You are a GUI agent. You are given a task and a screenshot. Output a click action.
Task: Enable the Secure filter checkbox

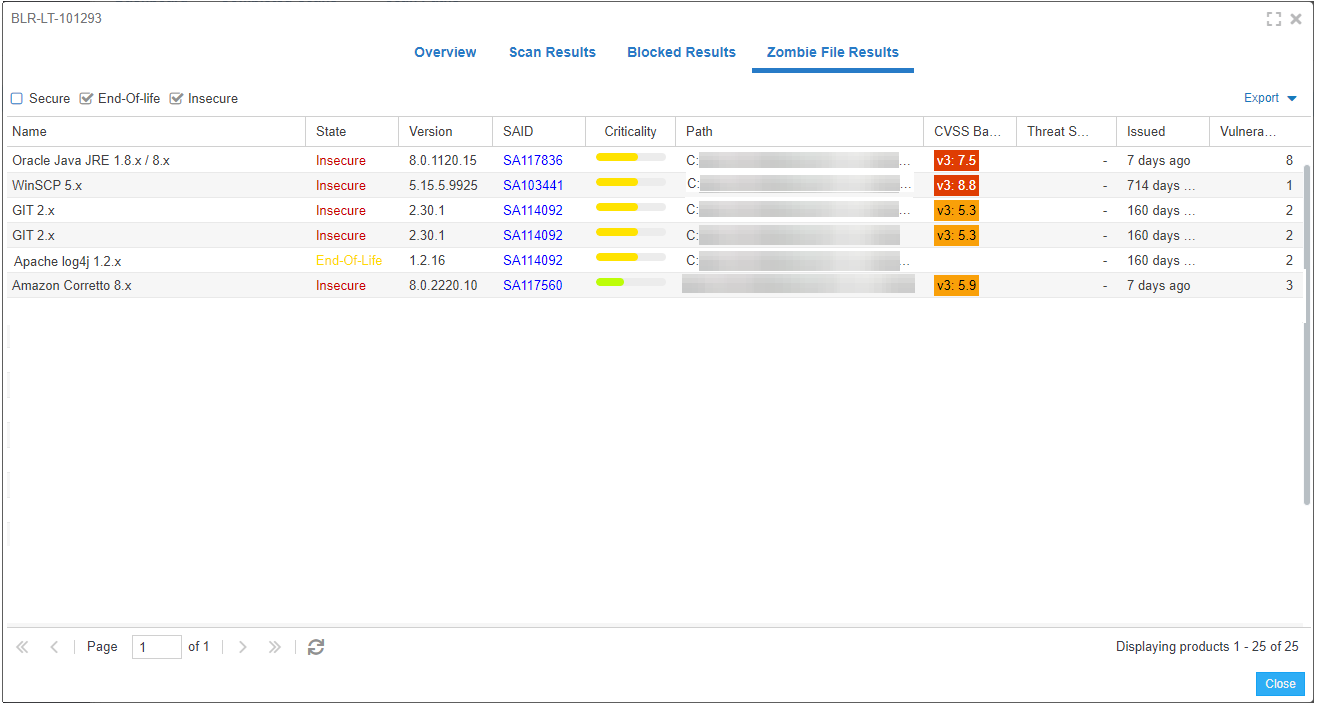pos(17,99)
